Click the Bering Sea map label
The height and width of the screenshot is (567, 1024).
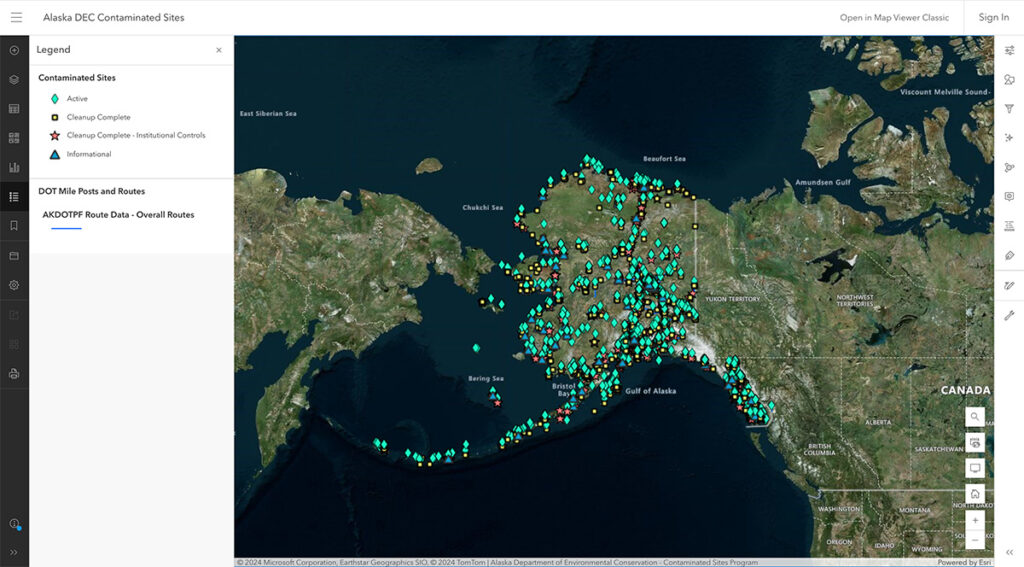tap(486, 379)
